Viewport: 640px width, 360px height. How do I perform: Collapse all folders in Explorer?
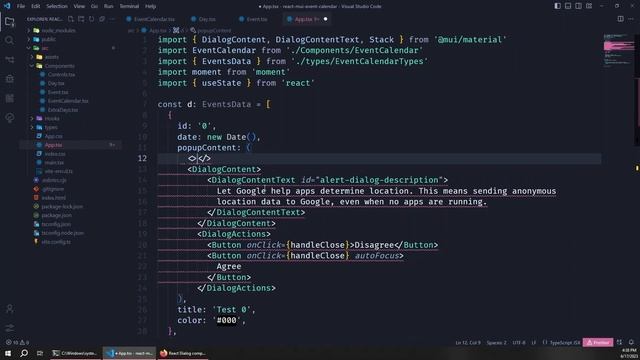tap(102, 19)
